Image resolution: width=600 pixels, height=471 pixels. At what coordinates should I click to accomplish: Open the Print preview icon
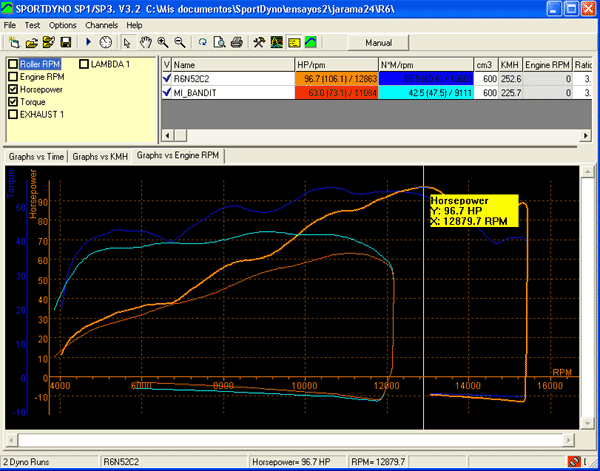point(219,42)
